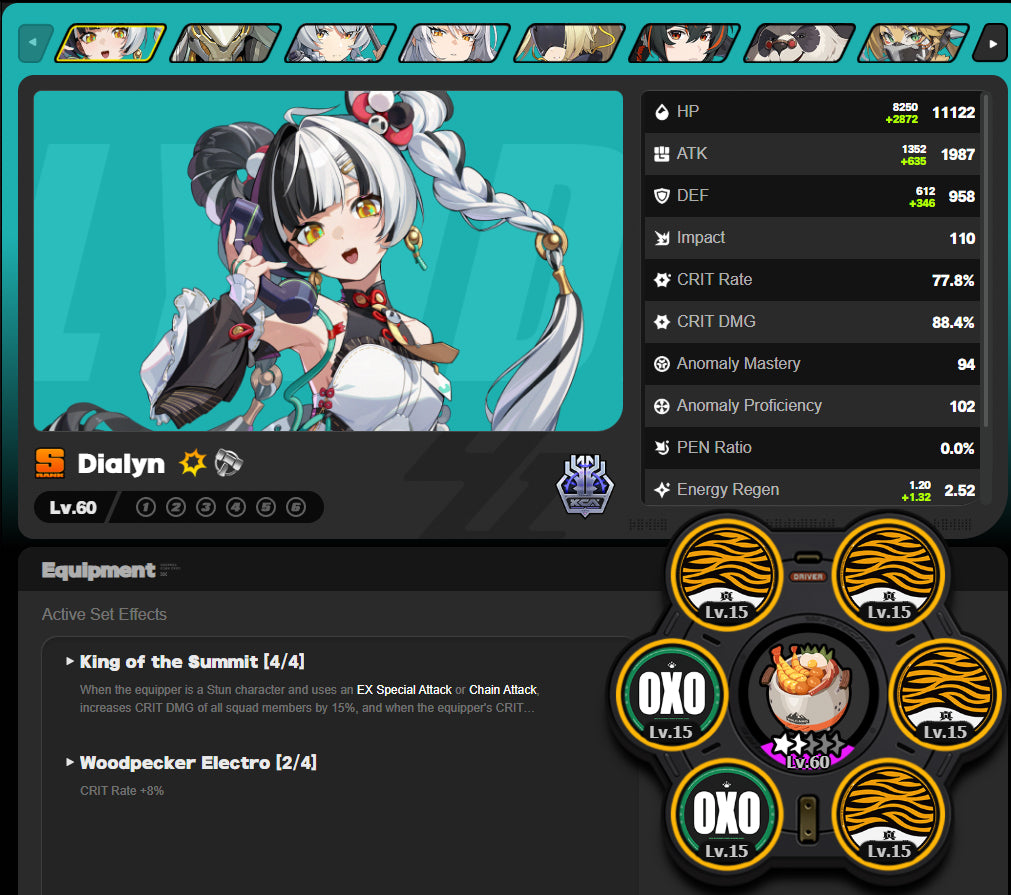The height and width of the screenshot is (895, 1011).
Task: Toggle Mindscape circle 4
Action: [236, 507]
